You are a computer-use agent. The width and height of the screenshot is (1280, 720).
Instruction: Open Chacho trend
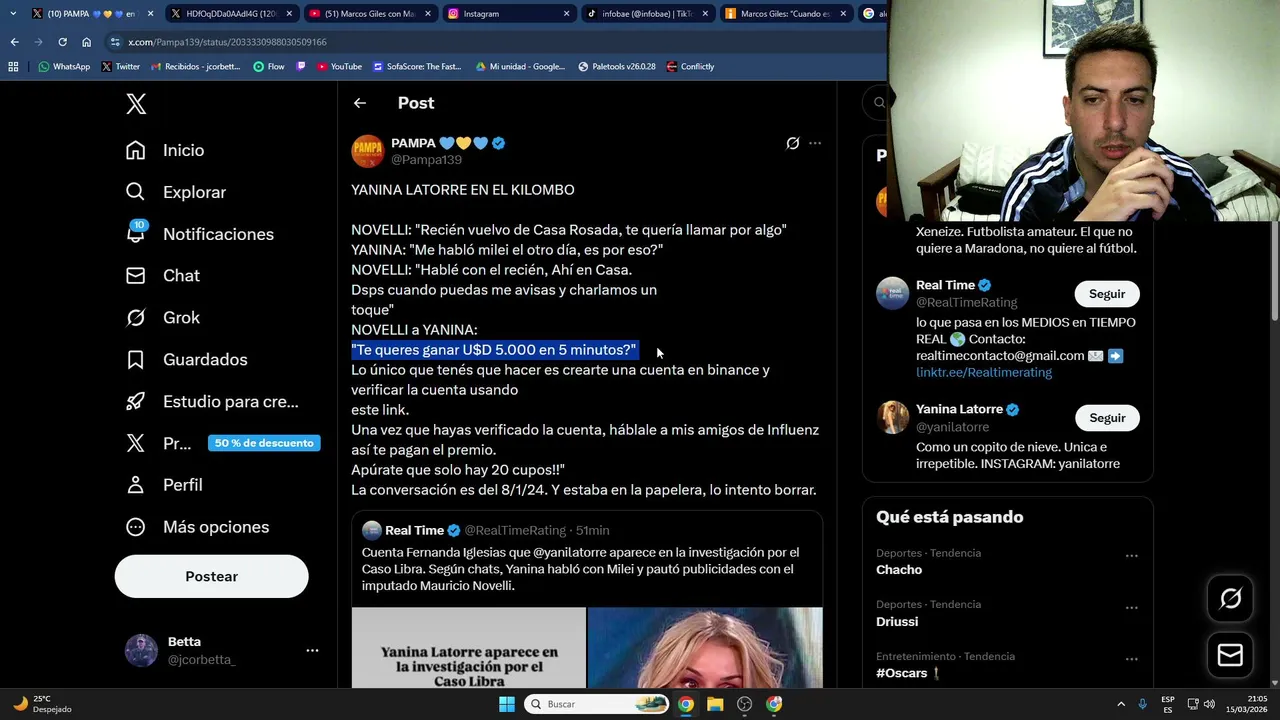pos(899,570)
